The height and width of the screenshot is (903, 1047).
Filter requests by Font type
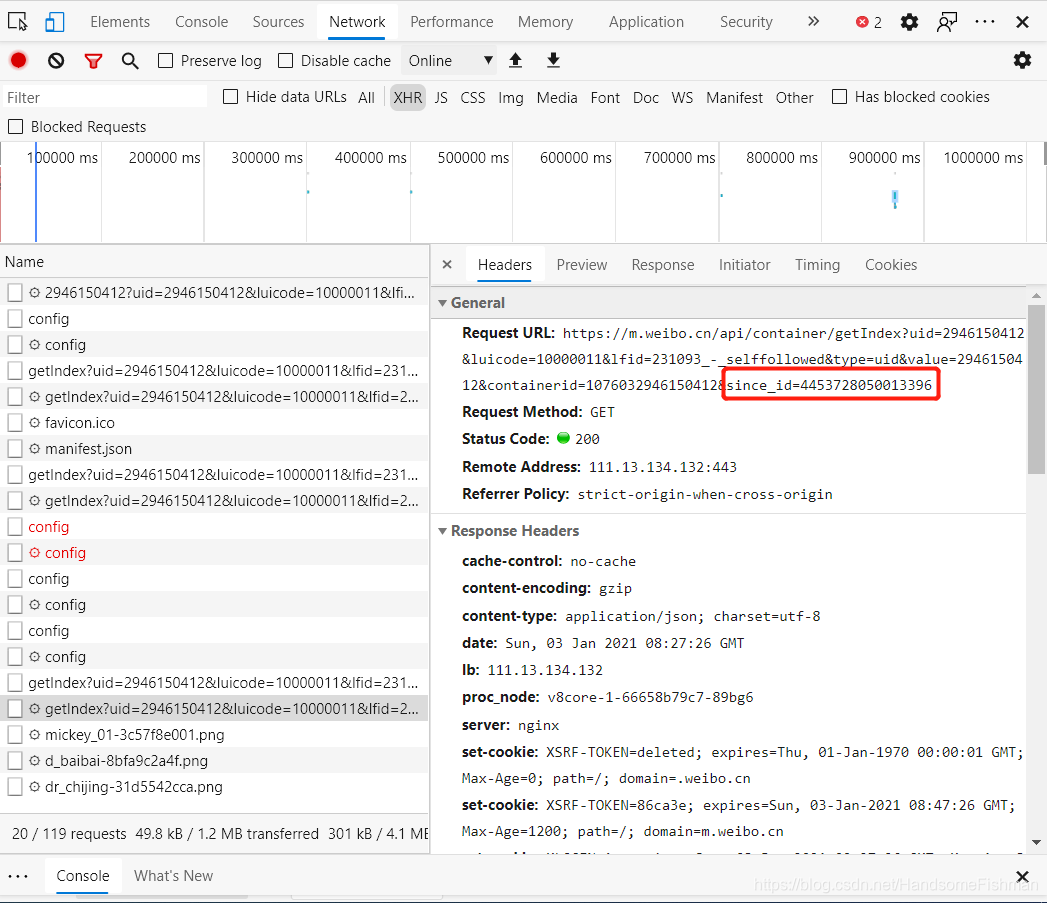click(605, 98)
